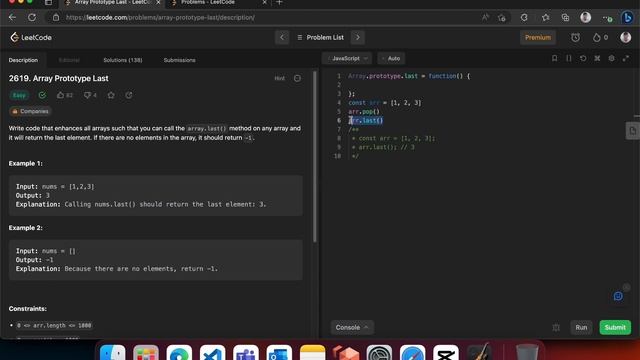Reset code to default icon
This screenshot has height=360, width=640.
pyautogui.click(x=583, y=58)
